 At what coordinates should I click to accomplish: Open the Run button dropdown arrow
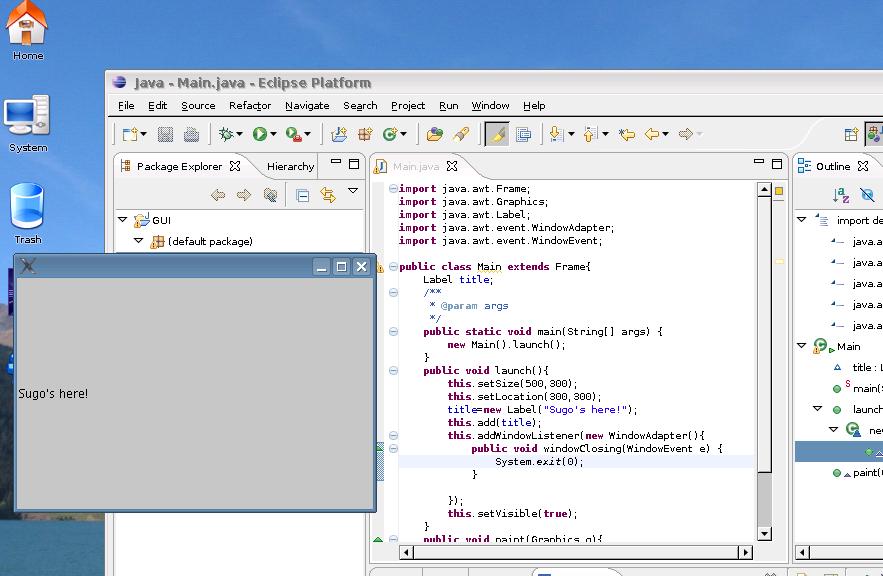274,134
